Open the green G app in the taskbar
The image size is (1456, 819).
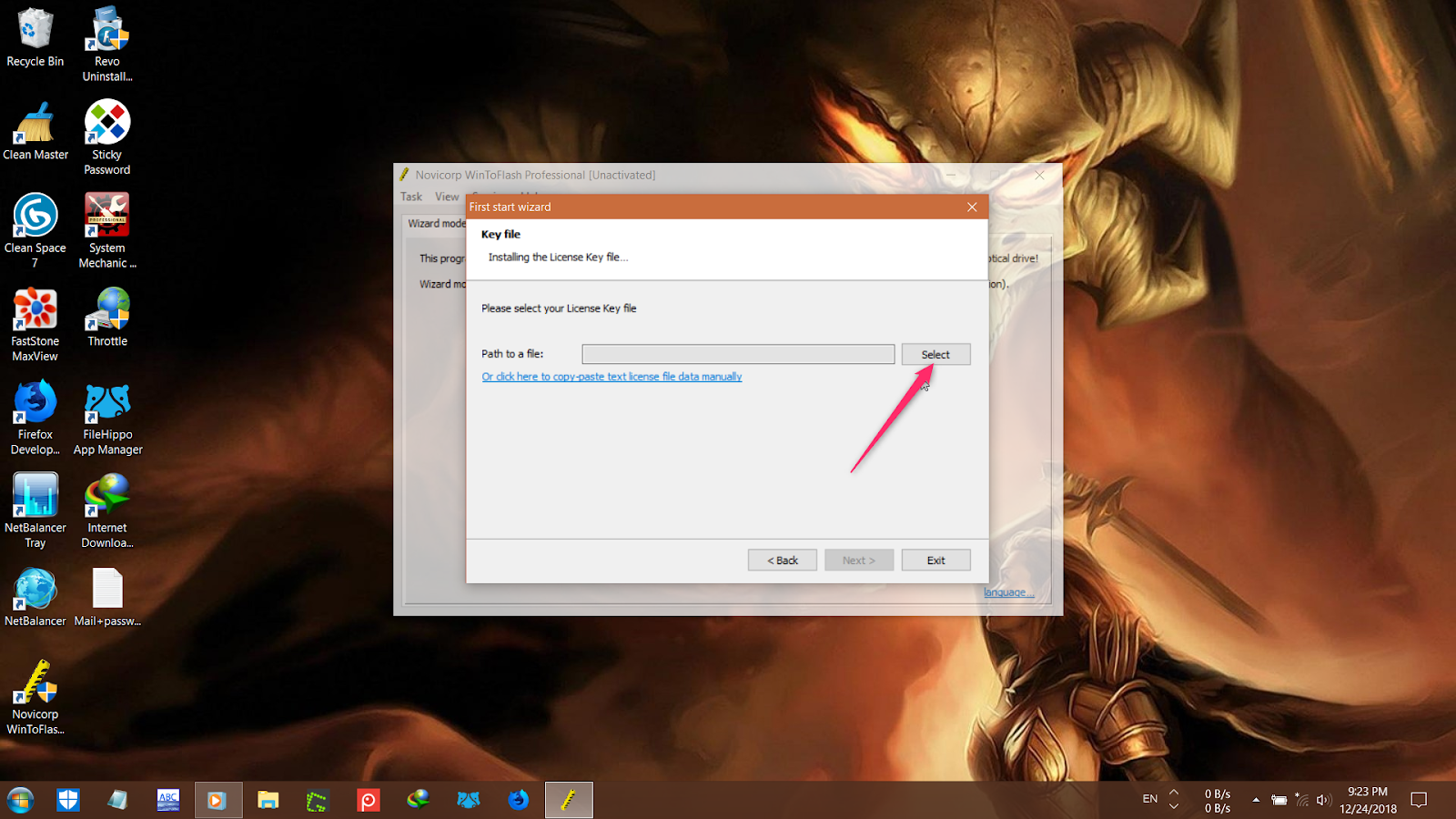point(317,800)
